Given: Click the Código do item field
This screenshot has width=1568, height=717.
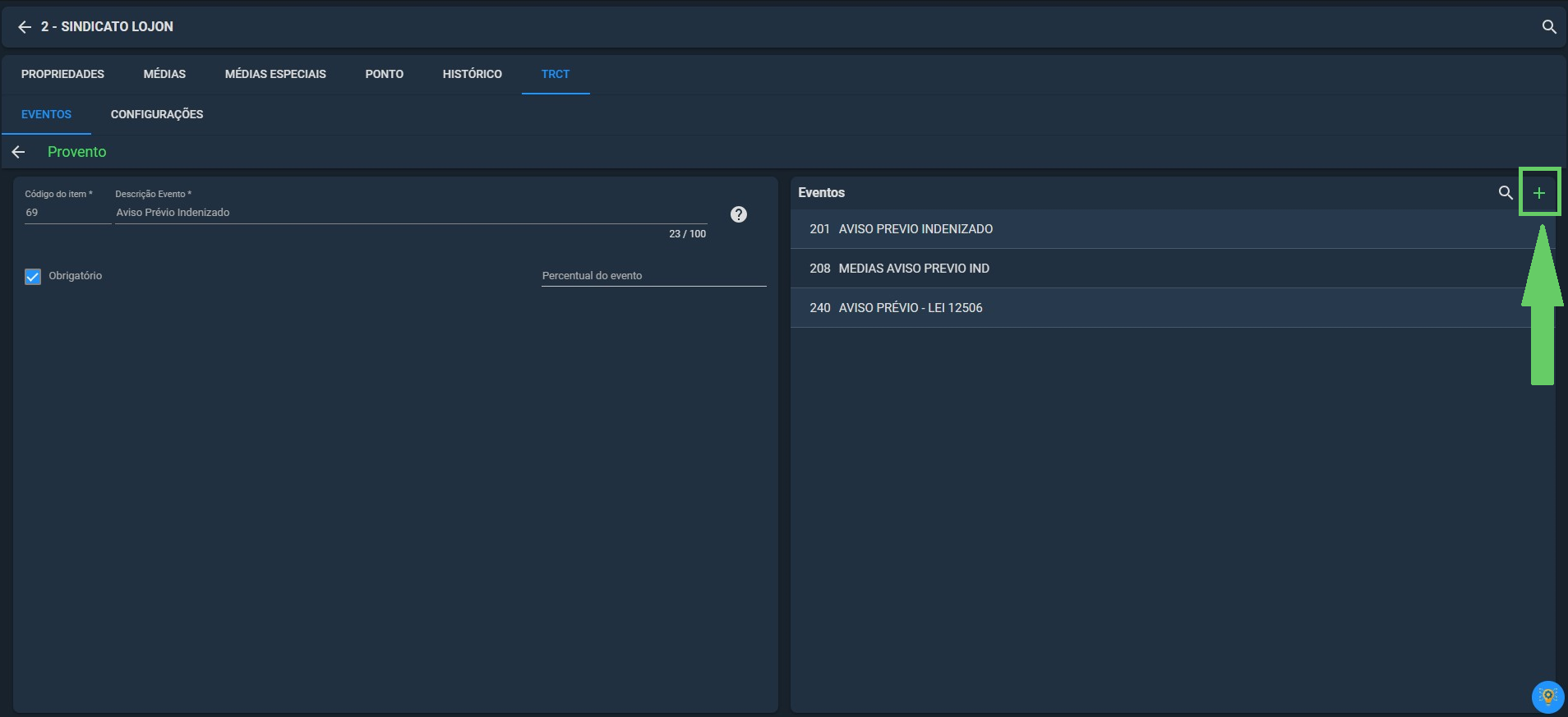Looking at the screenshot, I should point(67,213).
